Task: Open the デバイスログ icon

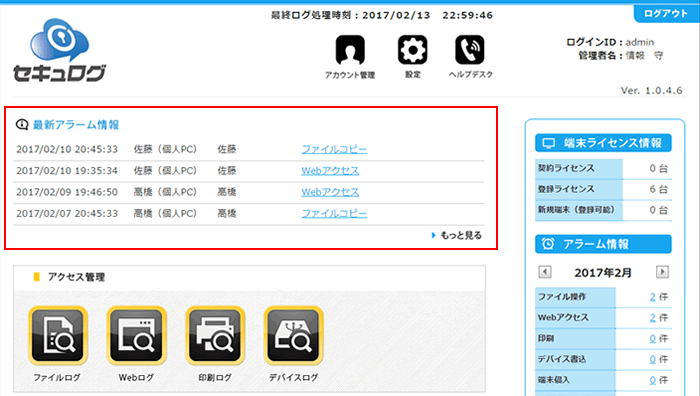Action: click(293, 335)
